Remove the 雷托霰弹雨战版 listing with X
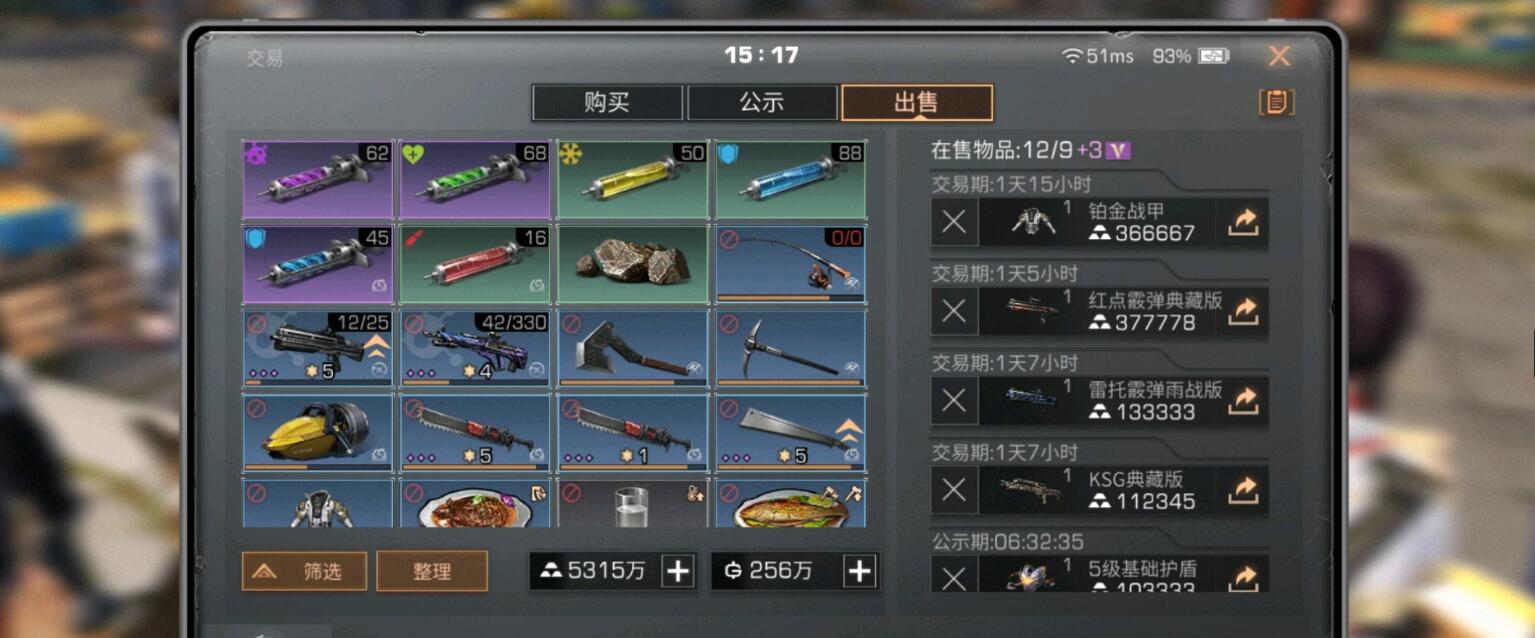The height and width of the screenshot is (638, 1535). pyautogui.click(x=954, y=401)
